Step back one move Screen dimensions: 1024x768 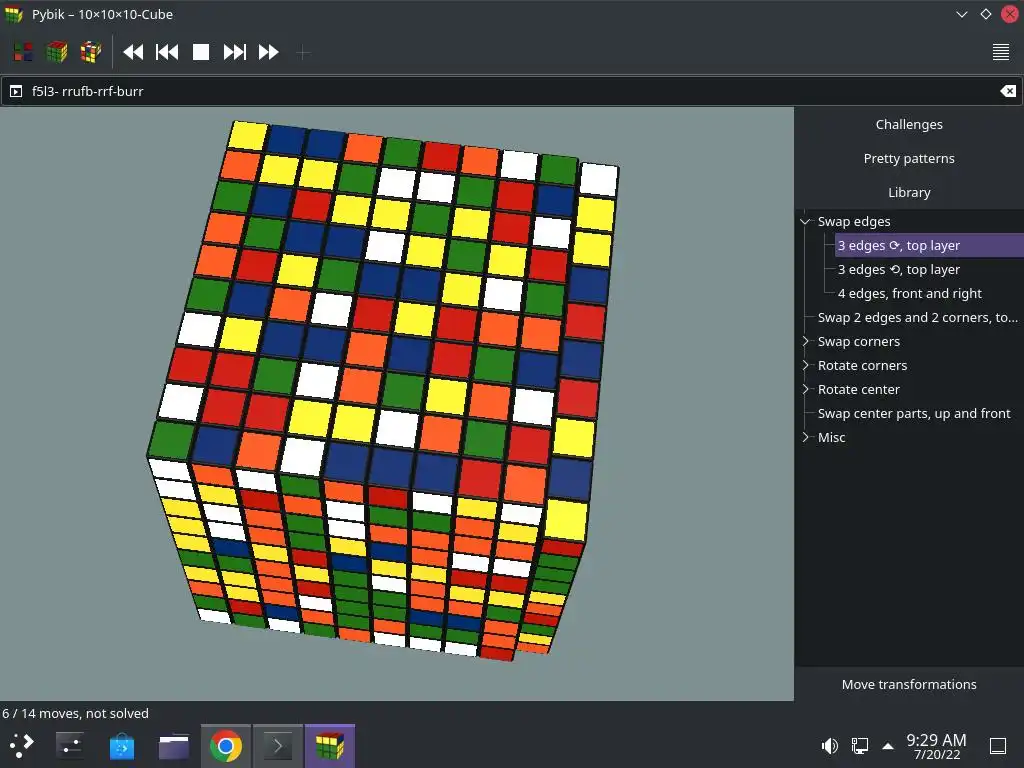pyautogui.click(x=167, y=52)
